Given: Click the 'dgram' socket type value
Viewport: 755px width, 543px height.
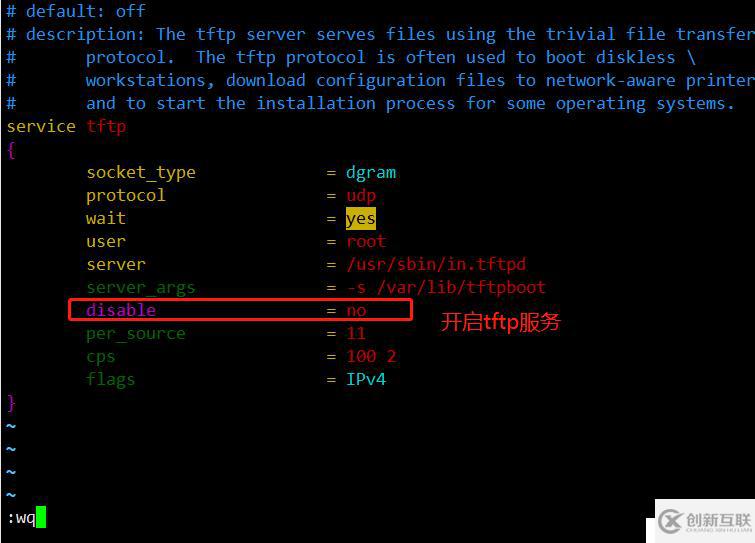Looking at the screenshot, I should coord(371,172).
